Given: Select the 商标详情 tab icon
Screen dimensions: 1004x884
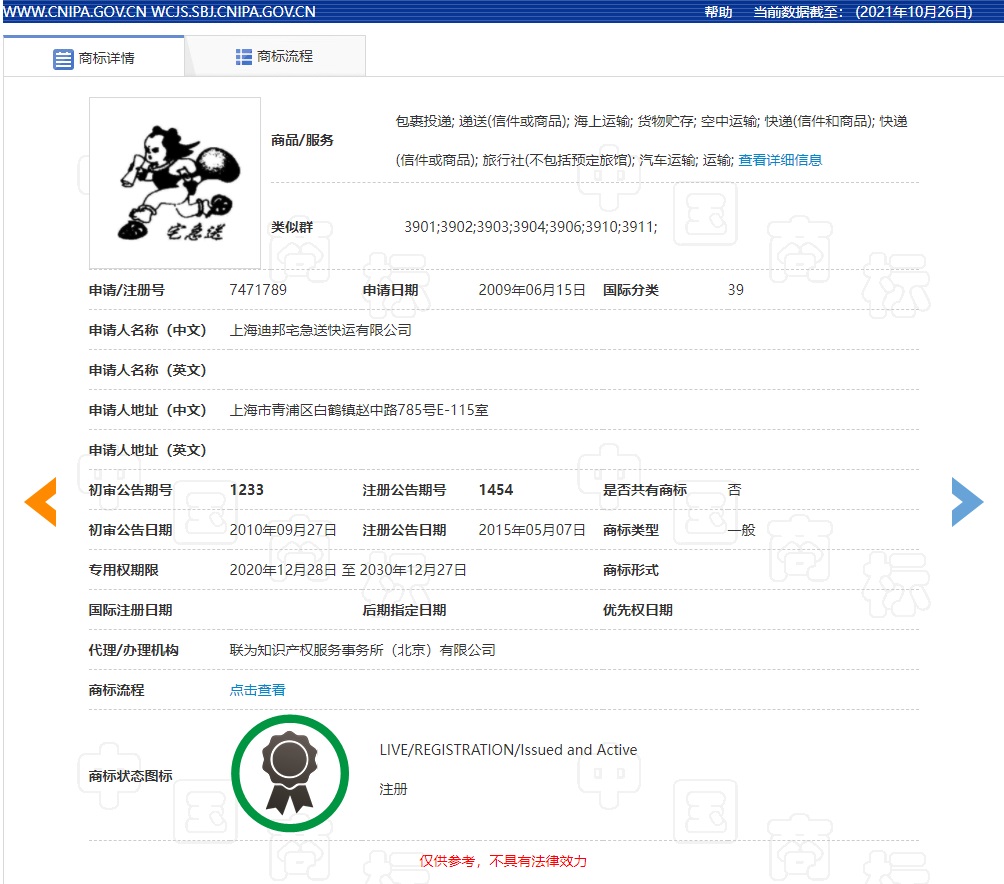Looking at the screenshot, I should [x=62, y=57].
